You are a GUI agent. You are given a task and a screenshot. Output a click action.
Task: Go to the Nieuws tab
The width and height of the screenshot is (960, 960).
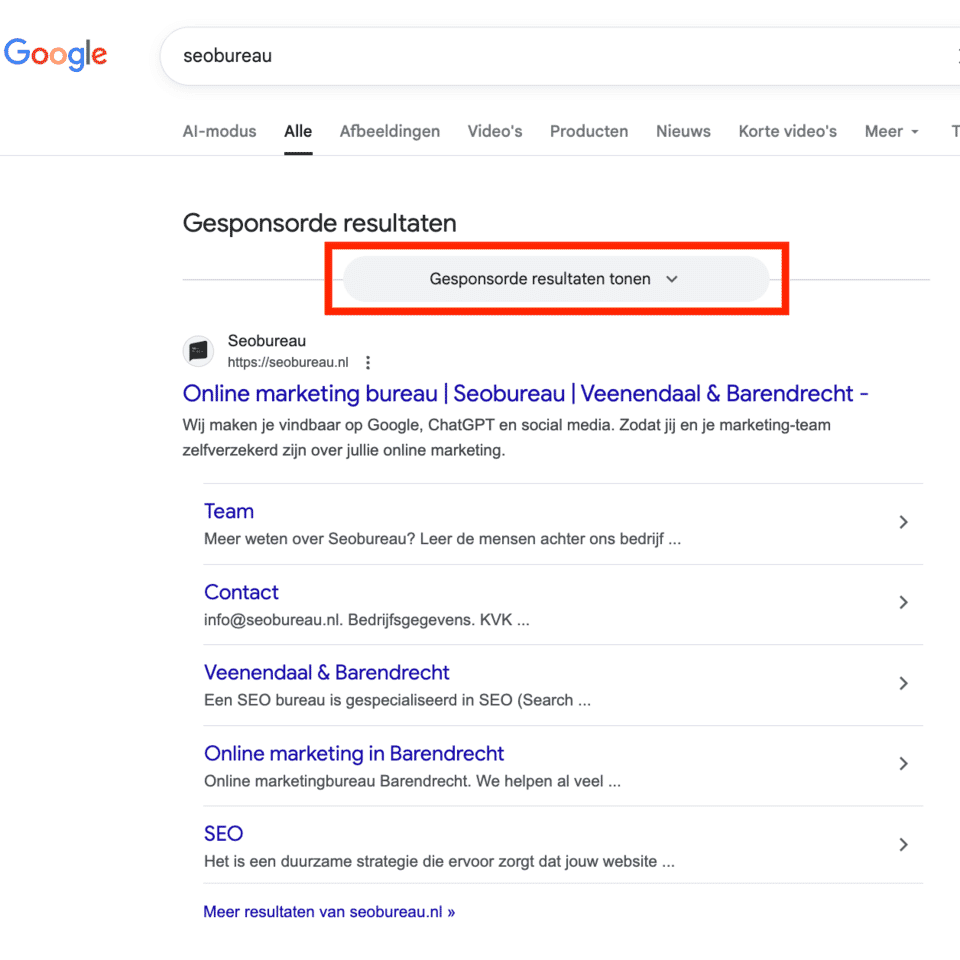click(683, 131)
